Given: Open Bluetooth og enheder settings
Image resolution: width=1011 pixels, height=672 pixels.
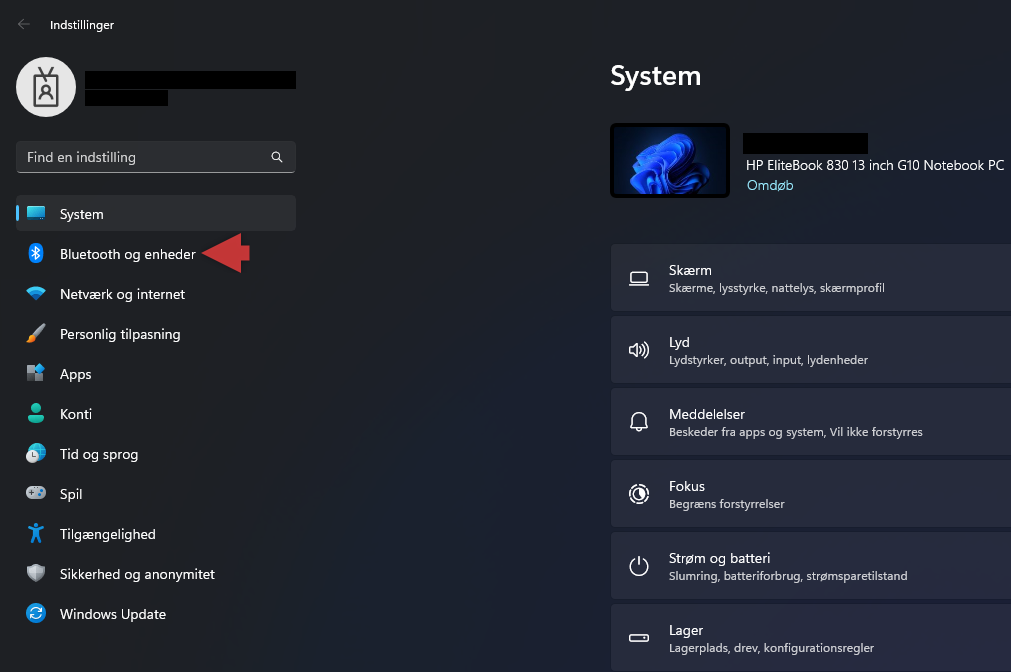Looking at the screenshot, I should (156, 253).
